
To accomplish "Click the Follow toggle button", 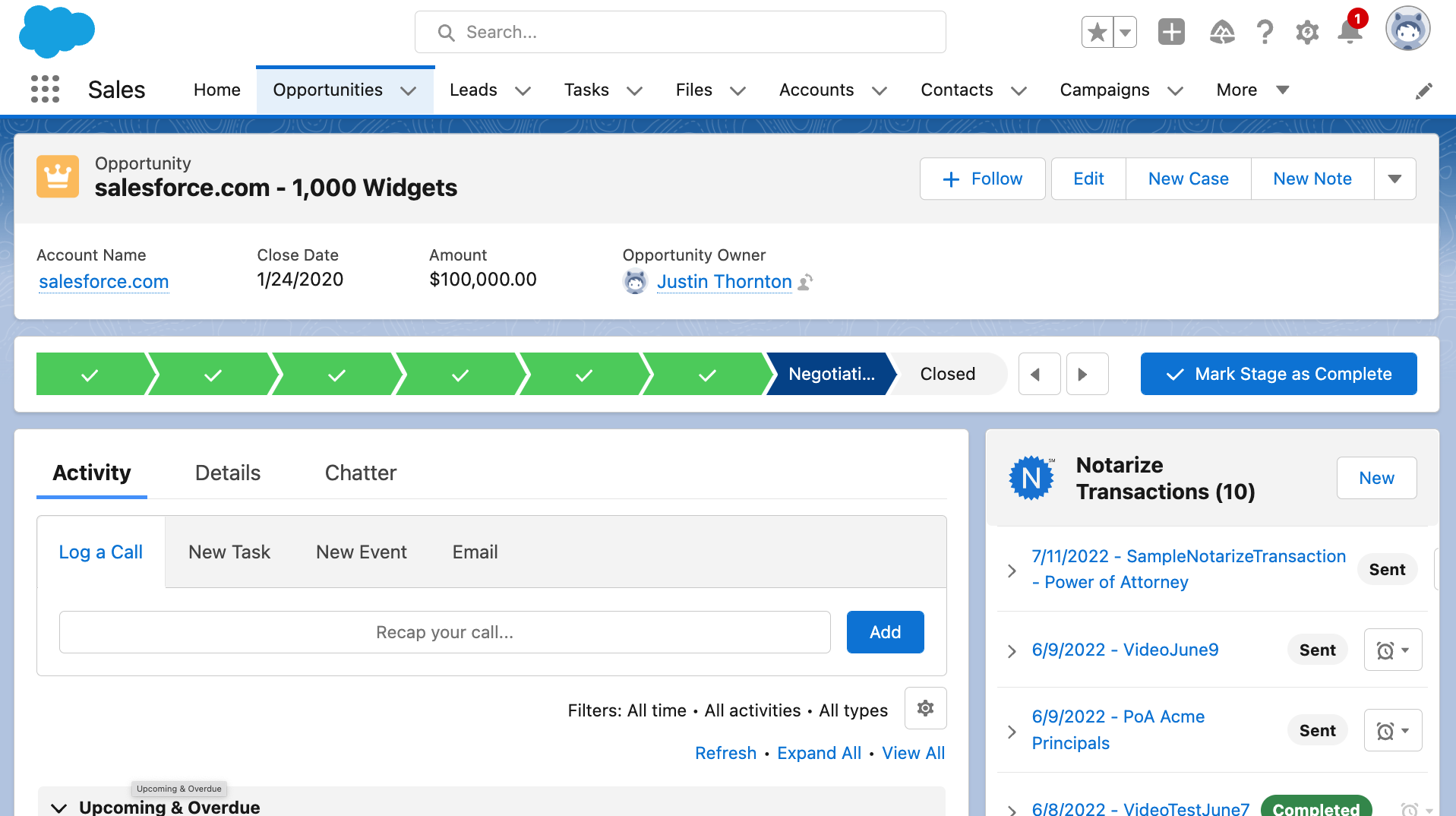I will (982, 179).
